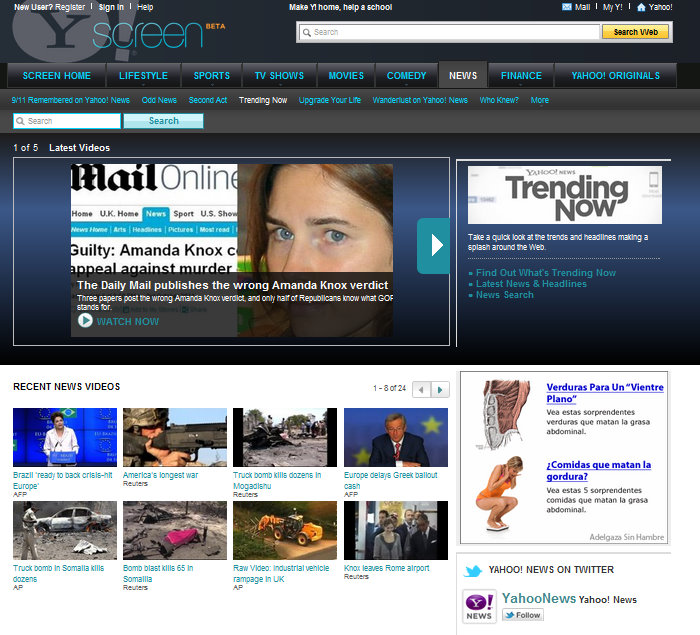Open Mail via the envelope icon
Viewport: 700px width, 635px height.
pyautogui.click(x=567, y=7)
